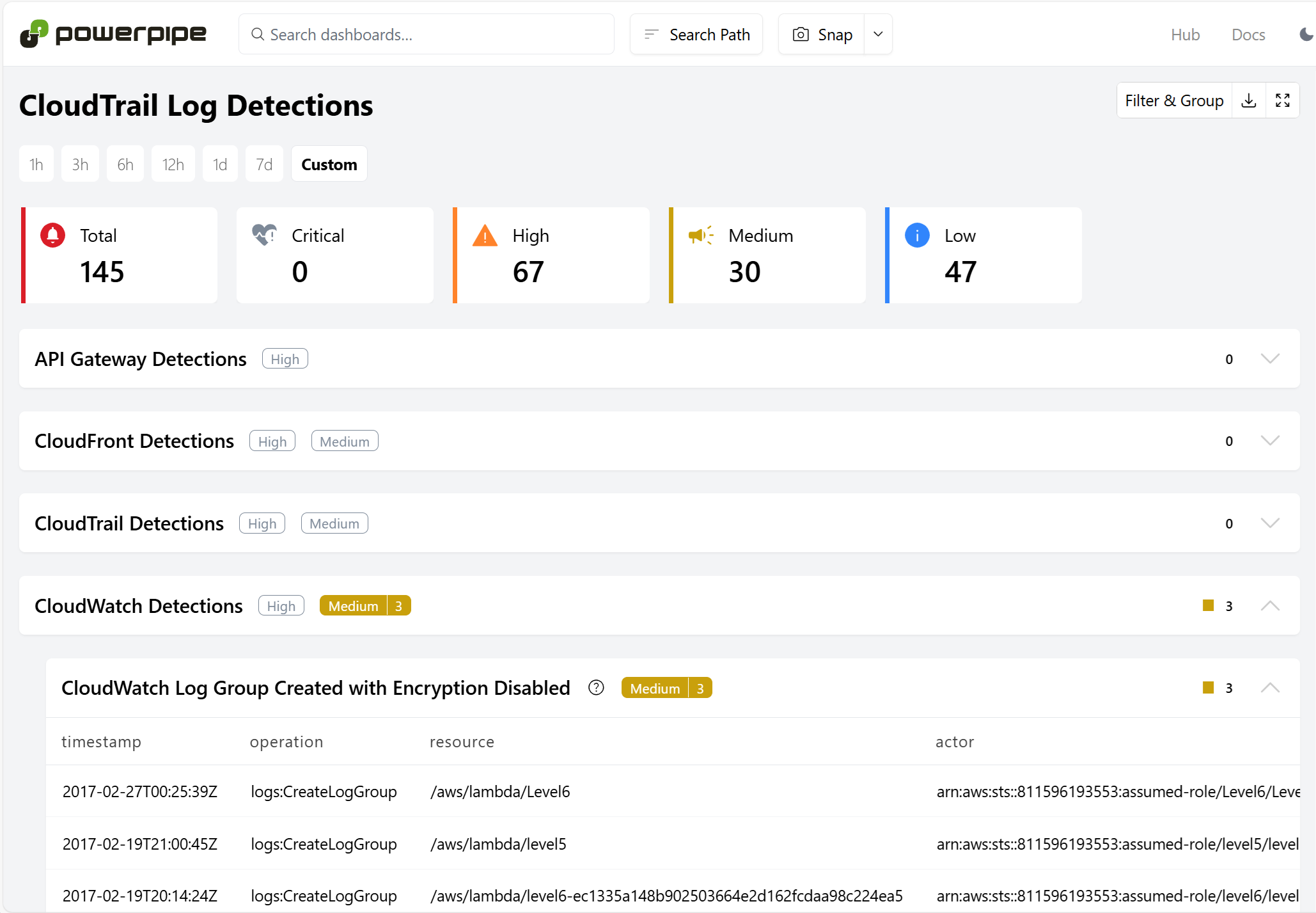
Task: Click Medium tag on CloudTrail Detections
Action: click(334, 523)
